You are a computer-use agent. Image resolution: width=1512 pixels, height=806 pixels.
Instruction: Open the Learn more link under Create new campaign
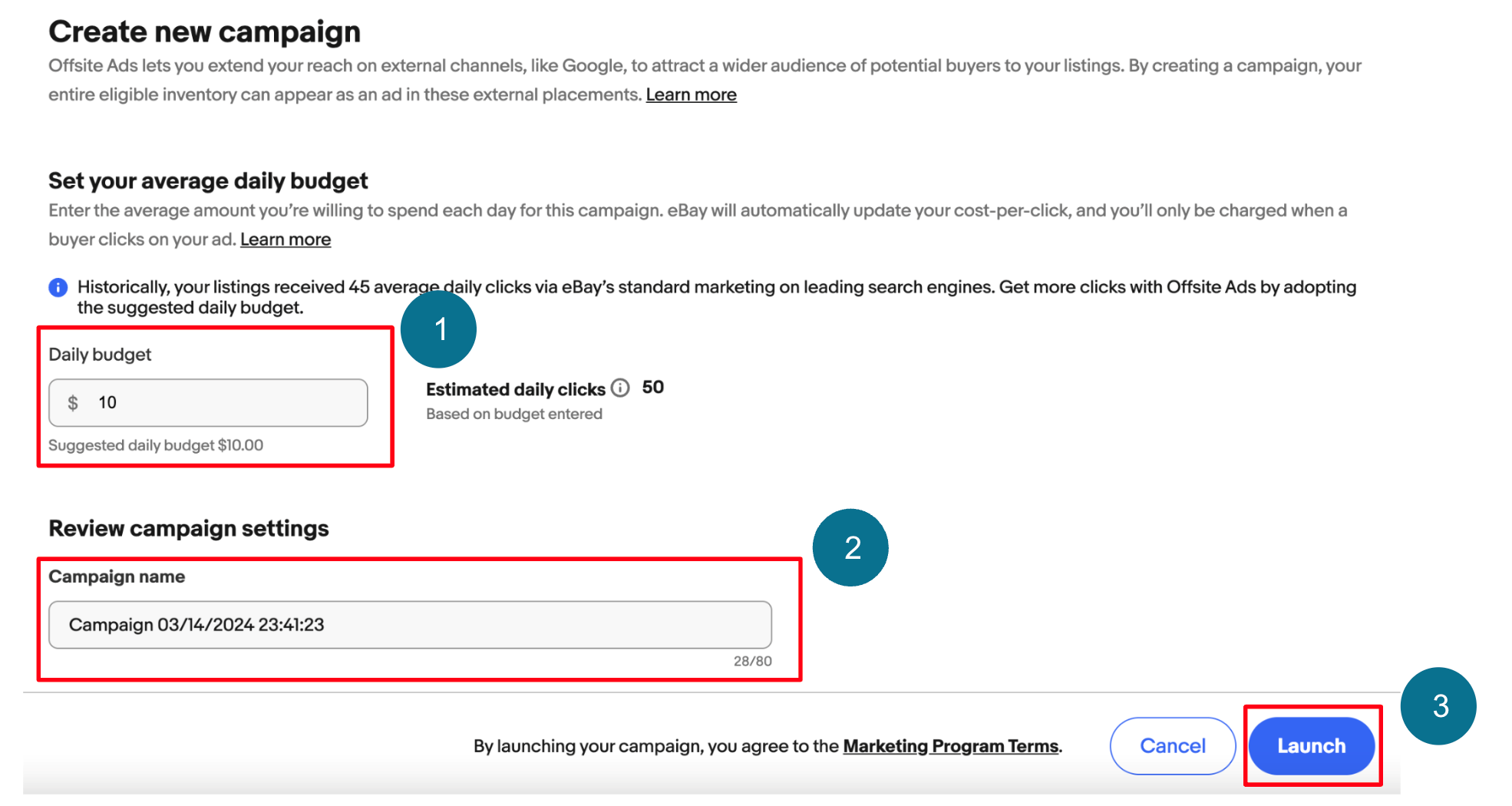tap(690, 94)
